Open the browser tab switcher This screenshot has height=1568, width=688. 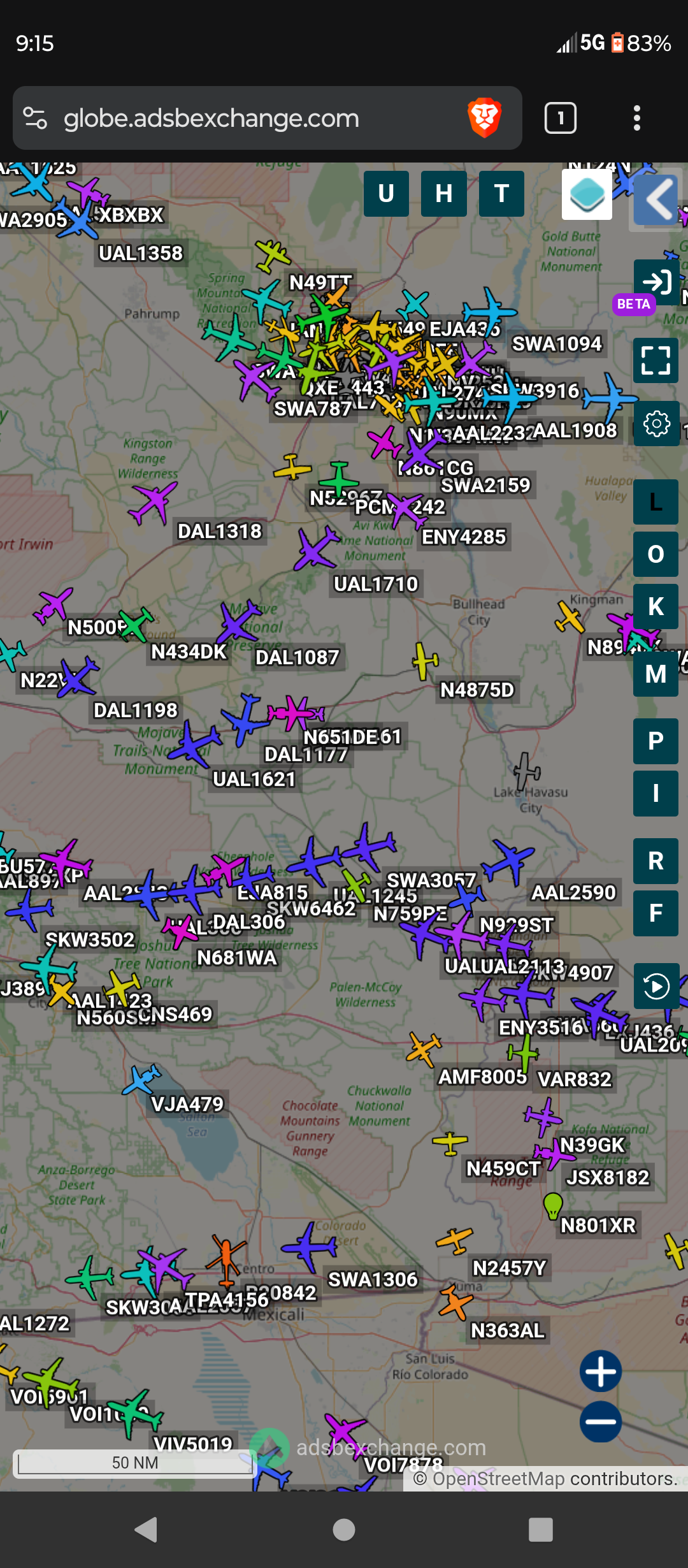coord(561,118)
